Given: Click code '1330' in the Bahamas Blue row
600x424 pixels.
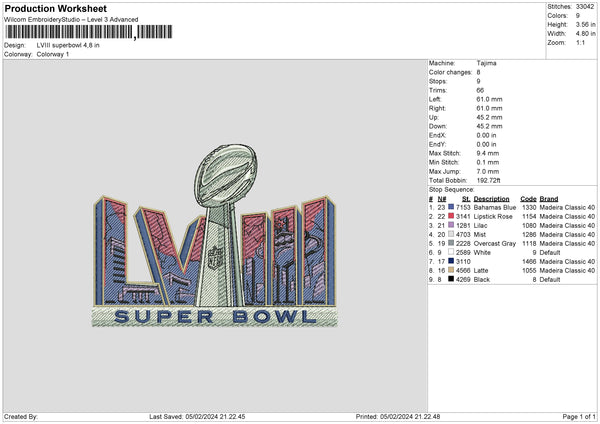Looking at the screenshot, I should coord(529,207).
